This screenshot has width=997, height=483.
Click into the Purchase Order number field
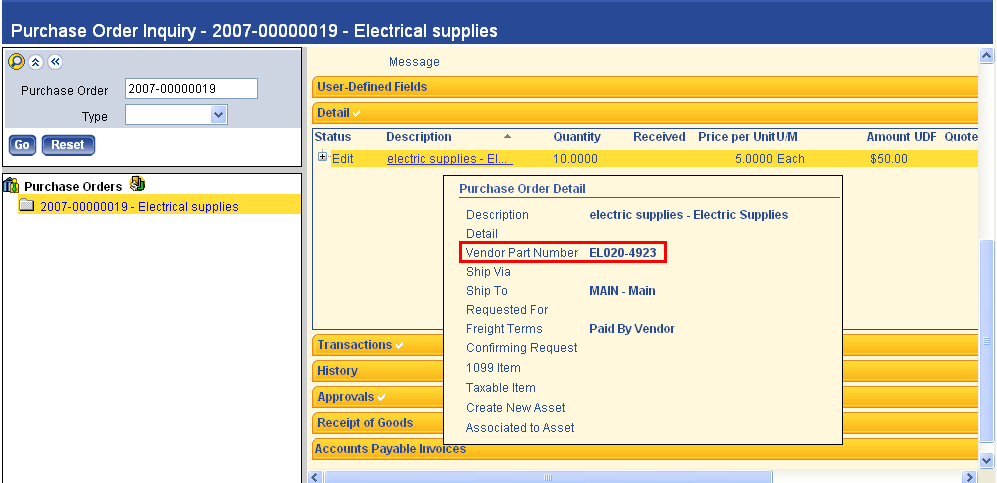(191, 89)
